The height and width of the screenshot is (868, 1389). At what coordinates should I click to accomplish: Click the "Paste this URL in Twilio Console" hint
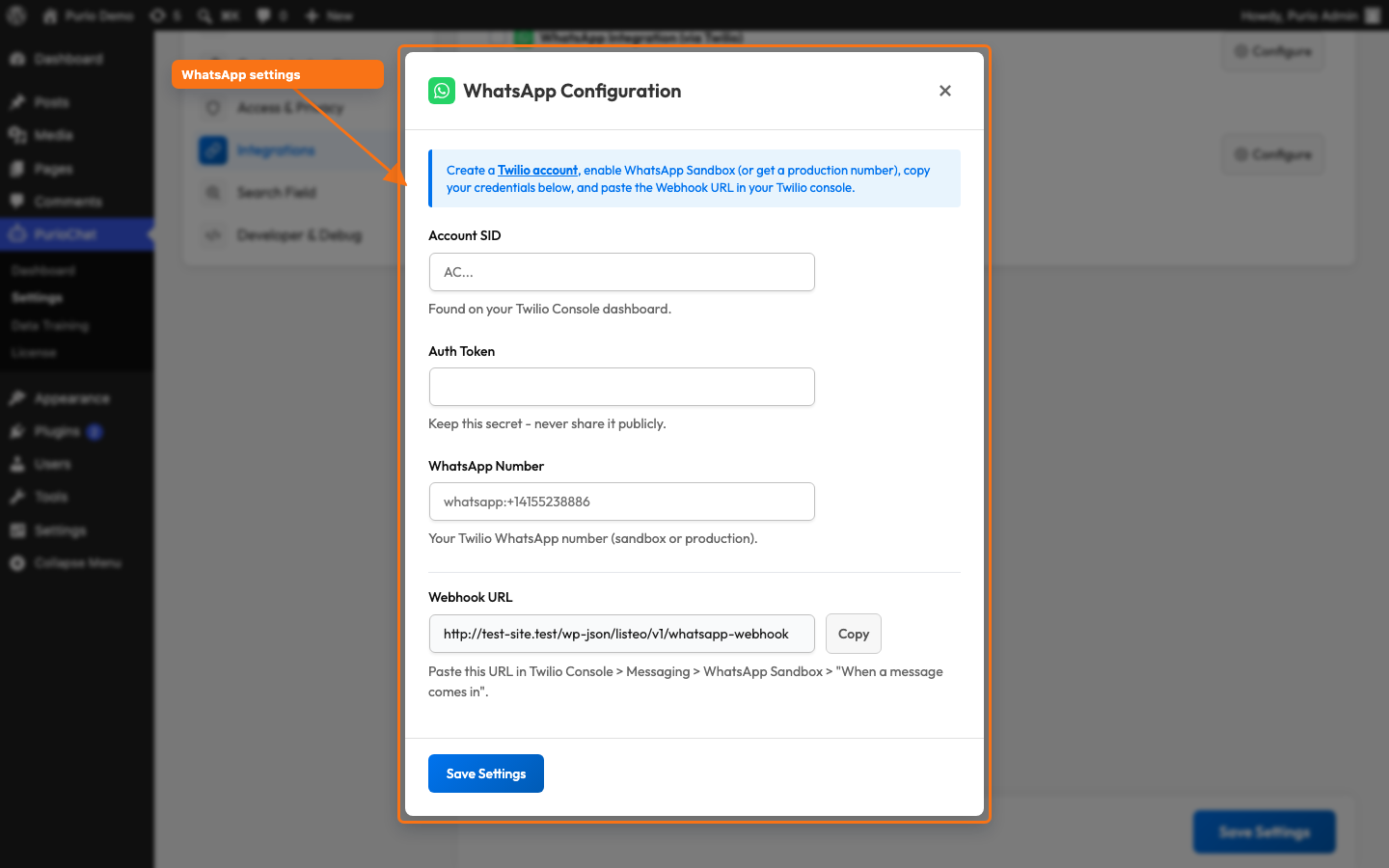coord(686,682)
